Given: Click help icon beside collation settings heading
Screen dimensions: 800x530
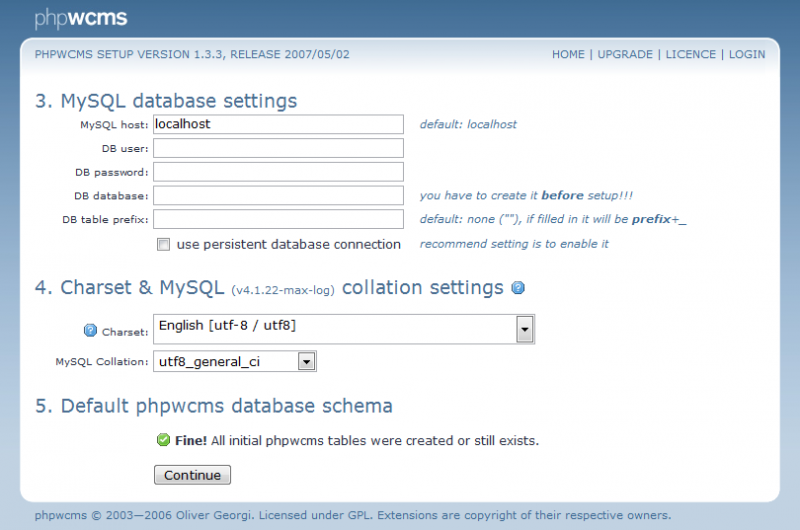Looking at the screenshot, I should click(518, 288).
